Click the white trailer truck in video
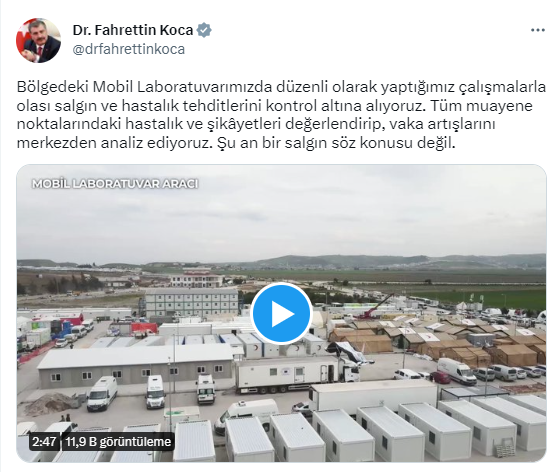Viewport: 552px width, 472px height. pos(296,374)
